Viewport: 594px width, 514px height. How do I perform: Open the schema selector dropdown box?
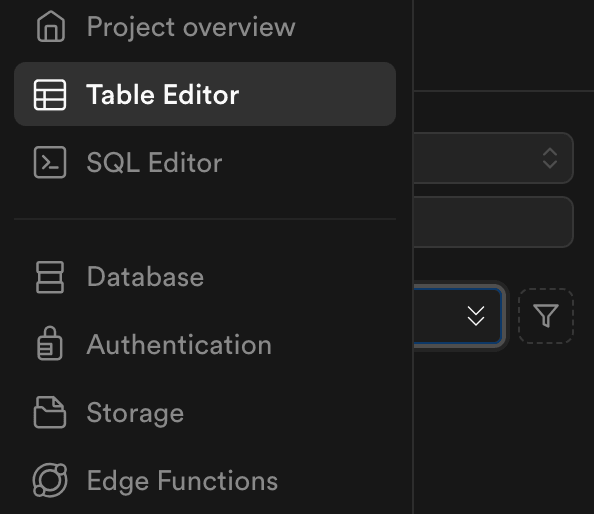point(494,158)
